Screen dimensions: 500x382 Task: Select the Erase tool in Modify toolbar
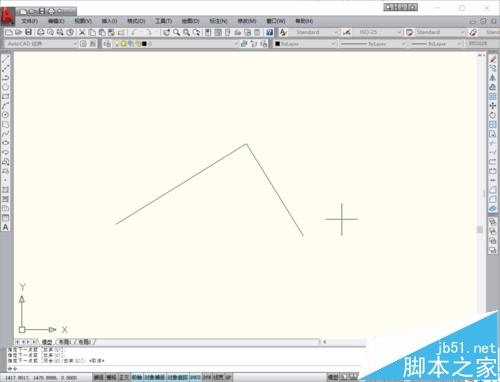tap(493, 59)
